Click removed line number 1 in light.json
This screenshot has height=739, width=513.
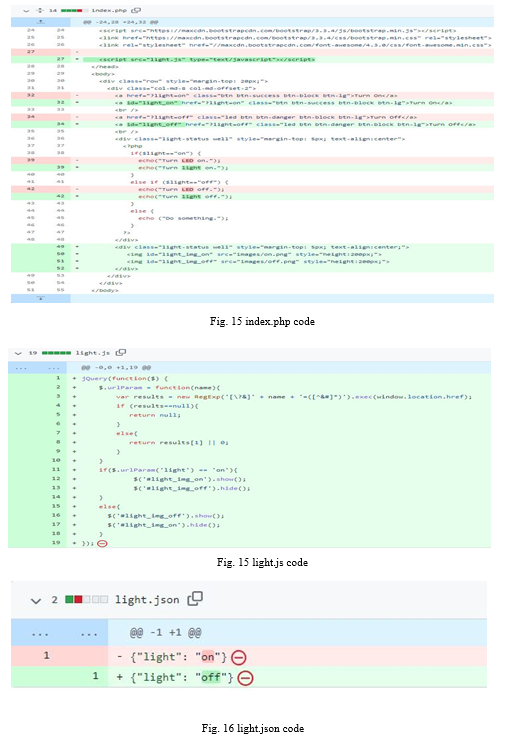click(x=46, y=656)
